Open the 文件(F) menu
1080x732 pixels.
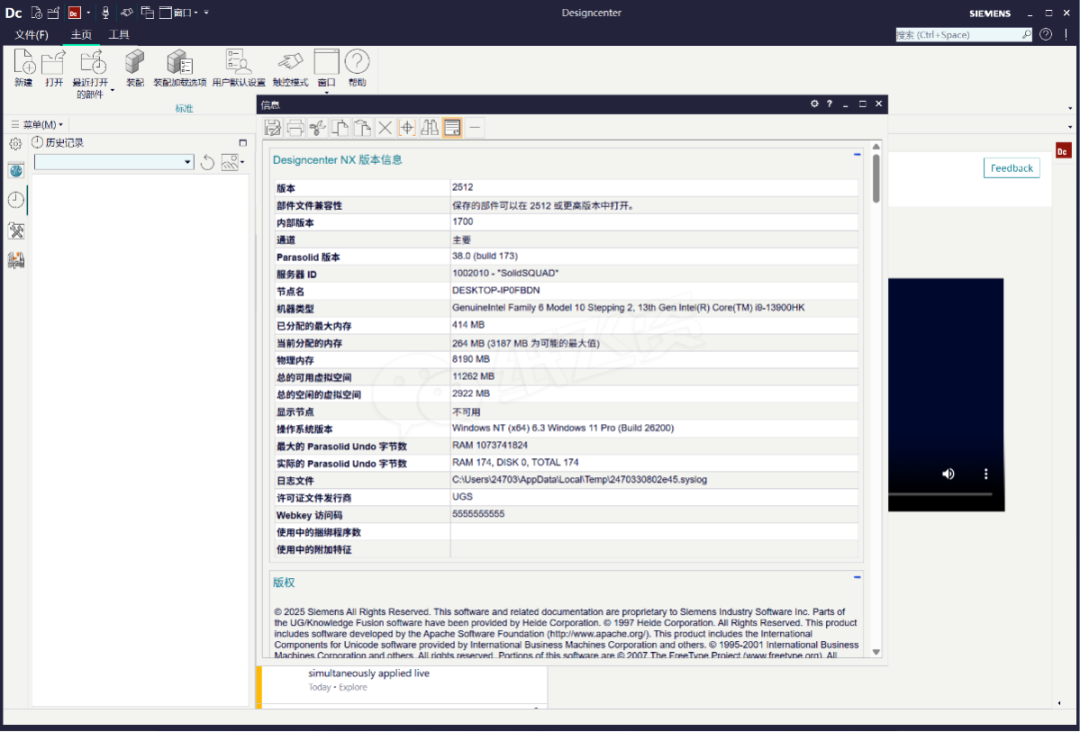pyautogui.click(x=31, y=35)
